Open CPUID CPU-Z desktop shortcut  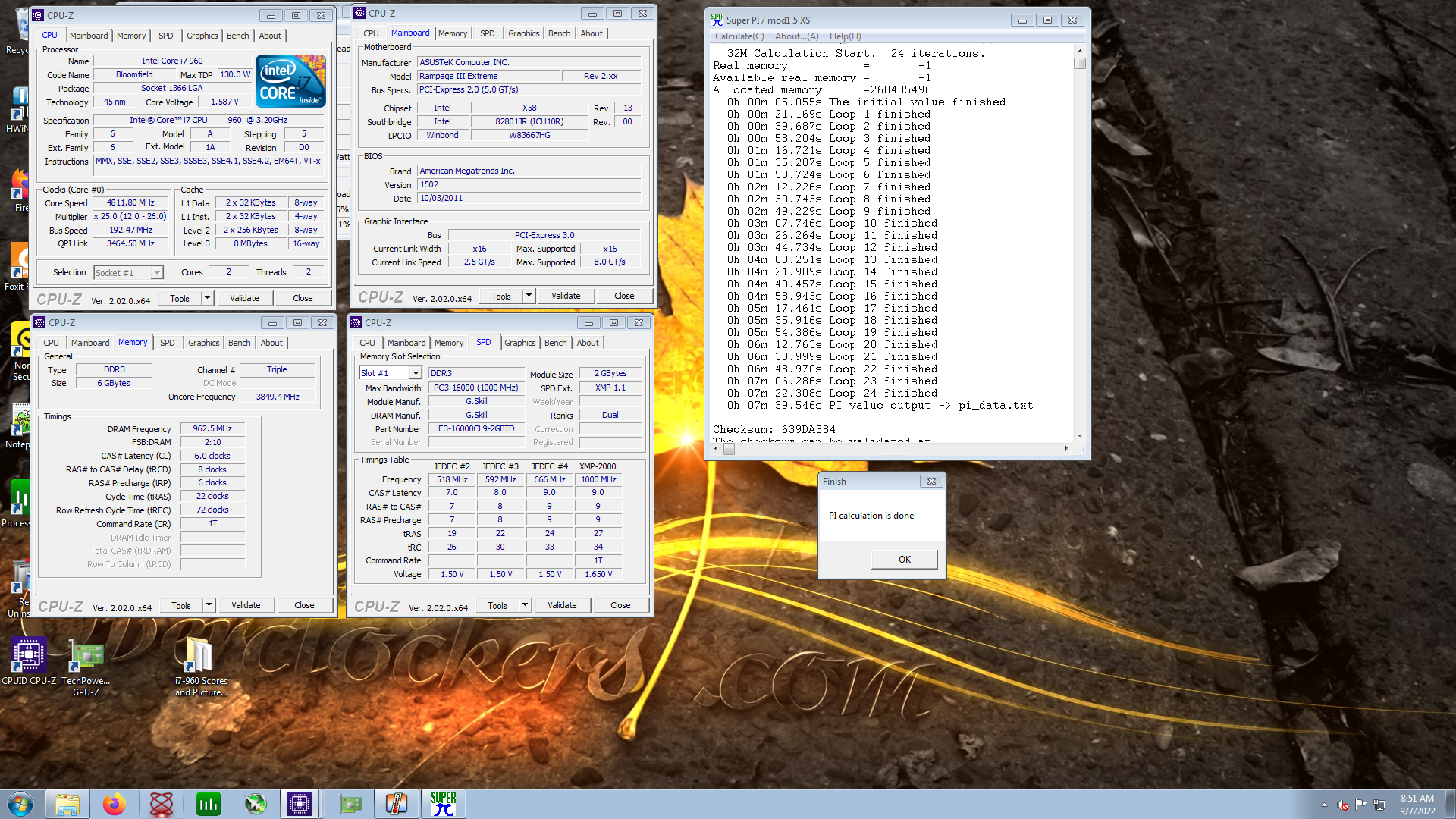[29, 662]
